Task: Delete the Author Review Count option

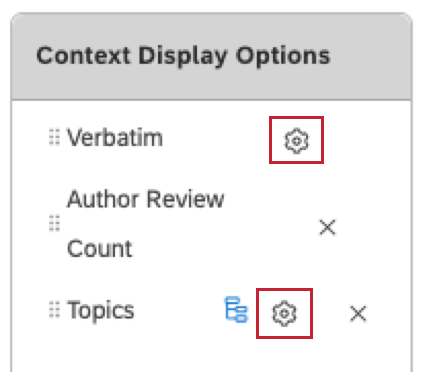Action: coord(327,227)
